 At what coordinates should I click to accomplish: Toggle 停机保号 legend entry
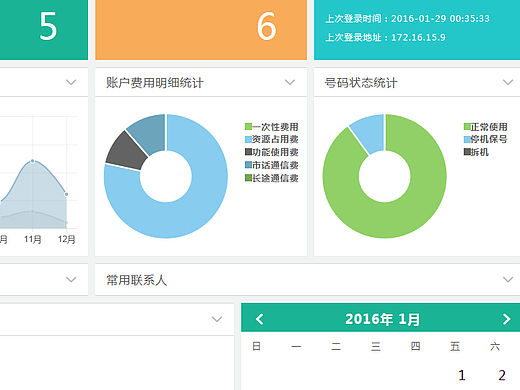(485, 139)
